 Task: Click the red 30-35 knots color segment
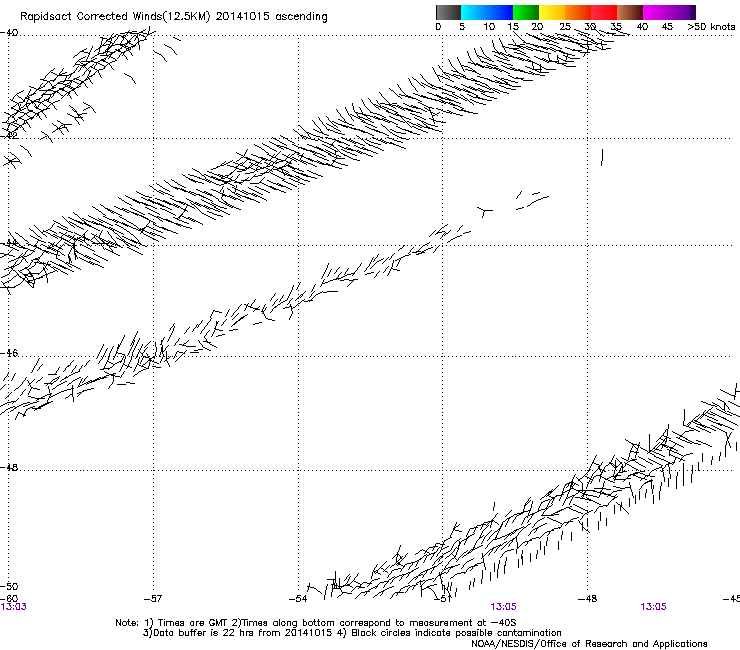604,12
